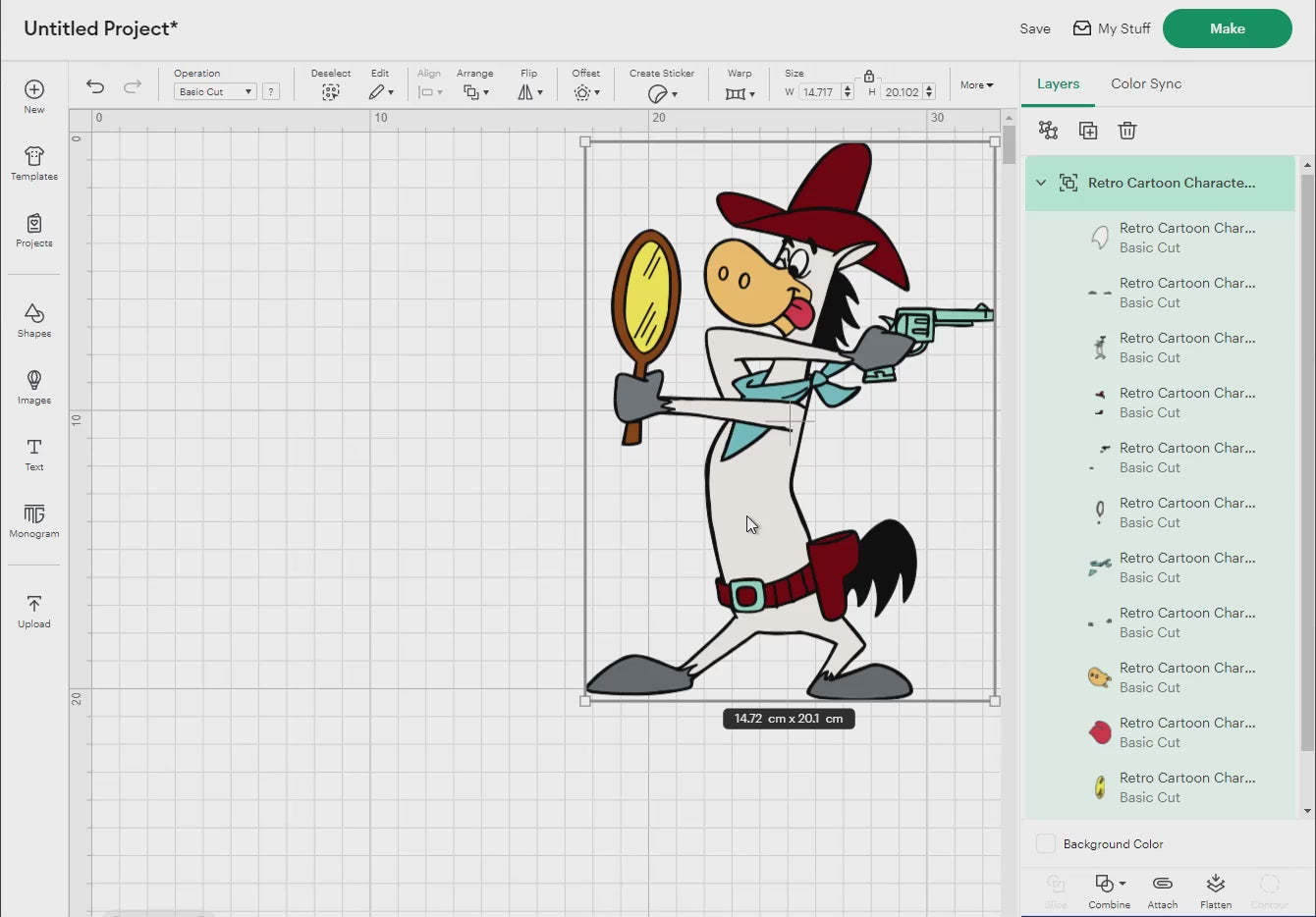Click the Duplicate layer icon
This screenshot has width=1316, height=917.
click(x=1088, y=131)
